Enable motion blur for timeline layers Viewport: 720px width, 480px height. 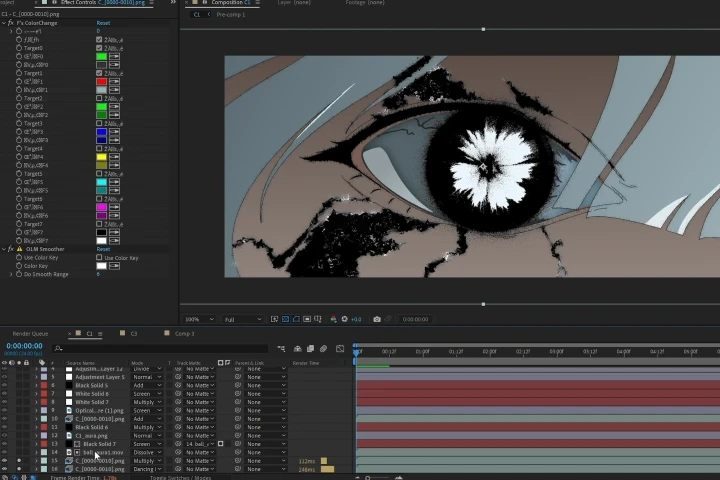[x=324, y=349]
